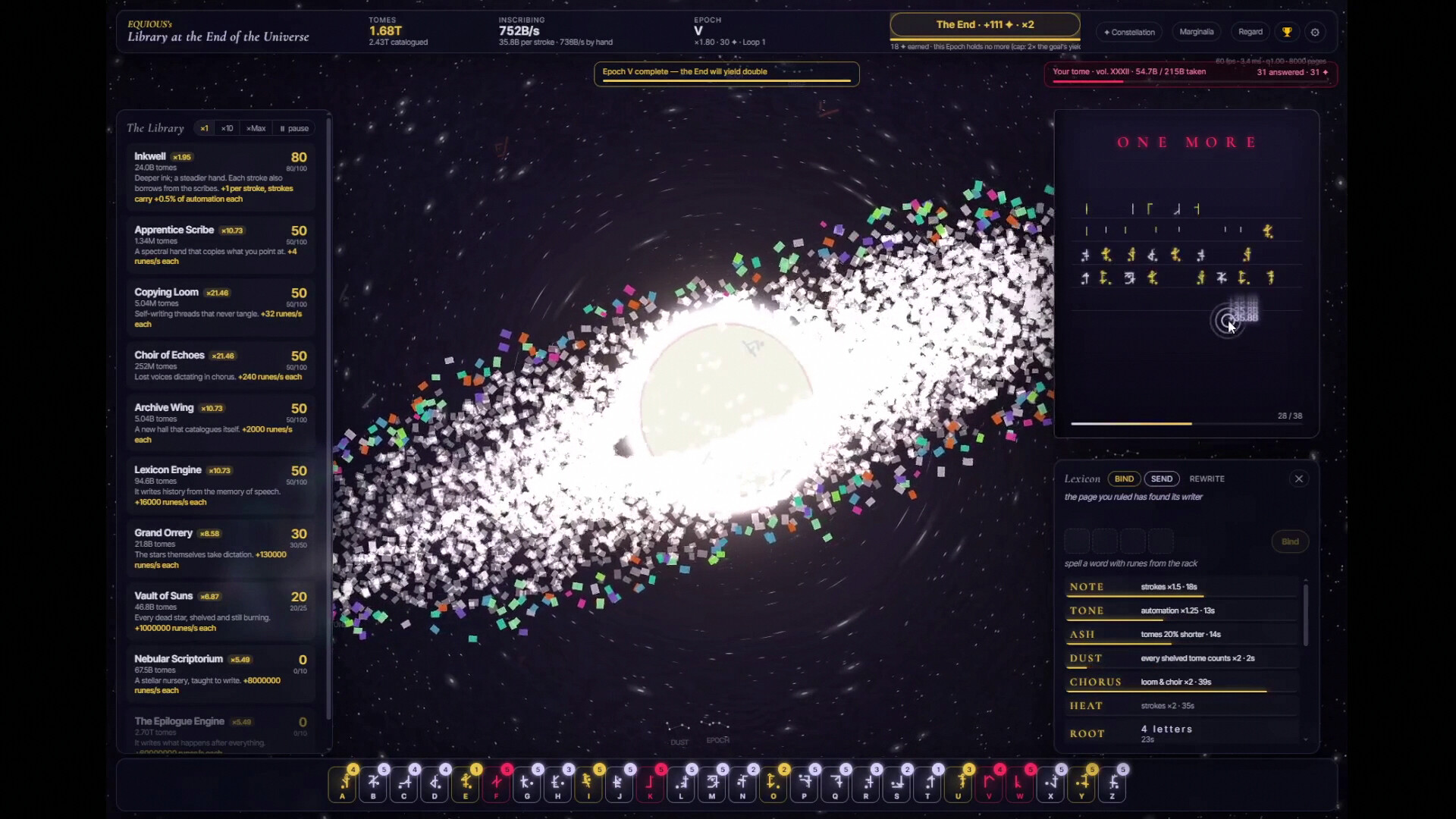
Task: Open the Marginalia menu
Action: coord(1197,32)
